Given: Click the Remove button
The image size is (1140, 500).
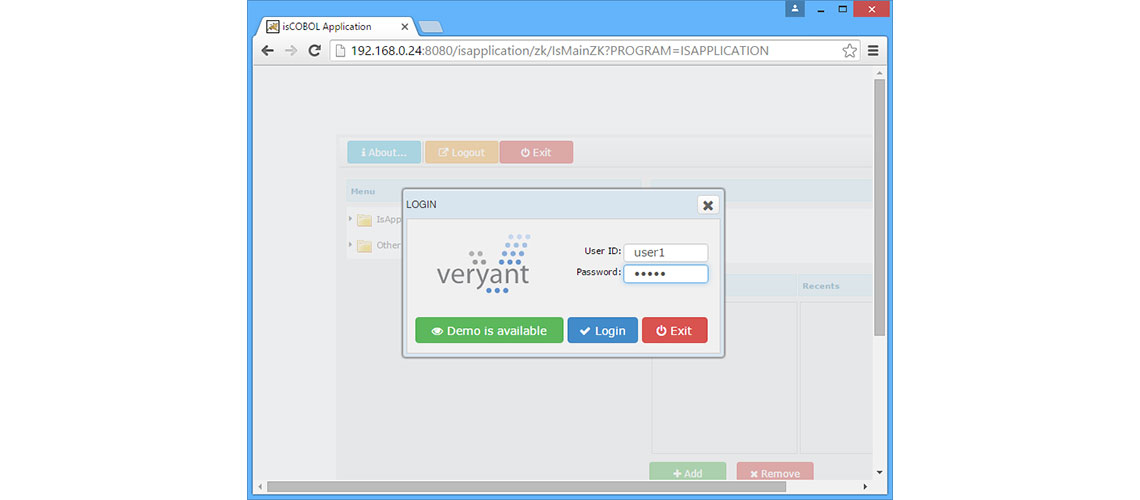Looking at the screenshot, I should (x=775, y=472).
